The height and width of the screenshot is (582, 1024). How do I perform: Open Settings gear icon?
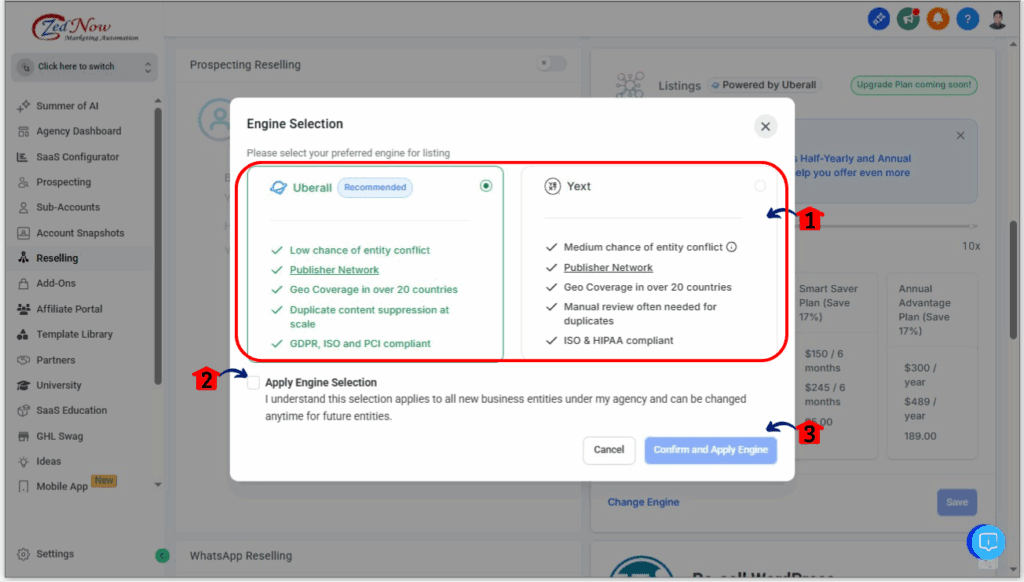(x=24, y=554)
